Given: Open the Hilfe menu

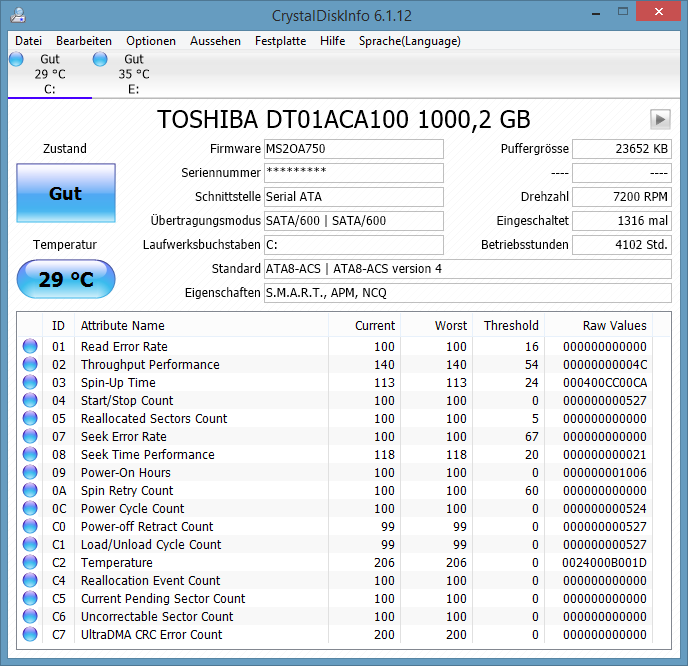Looking at the screenshot, I should click(332, 41).
